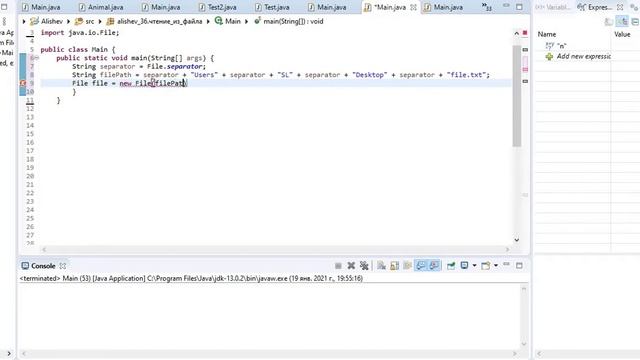Select the Expressions view tab
The width and height of the screenshot is (640, 360).
click(595, 7)
